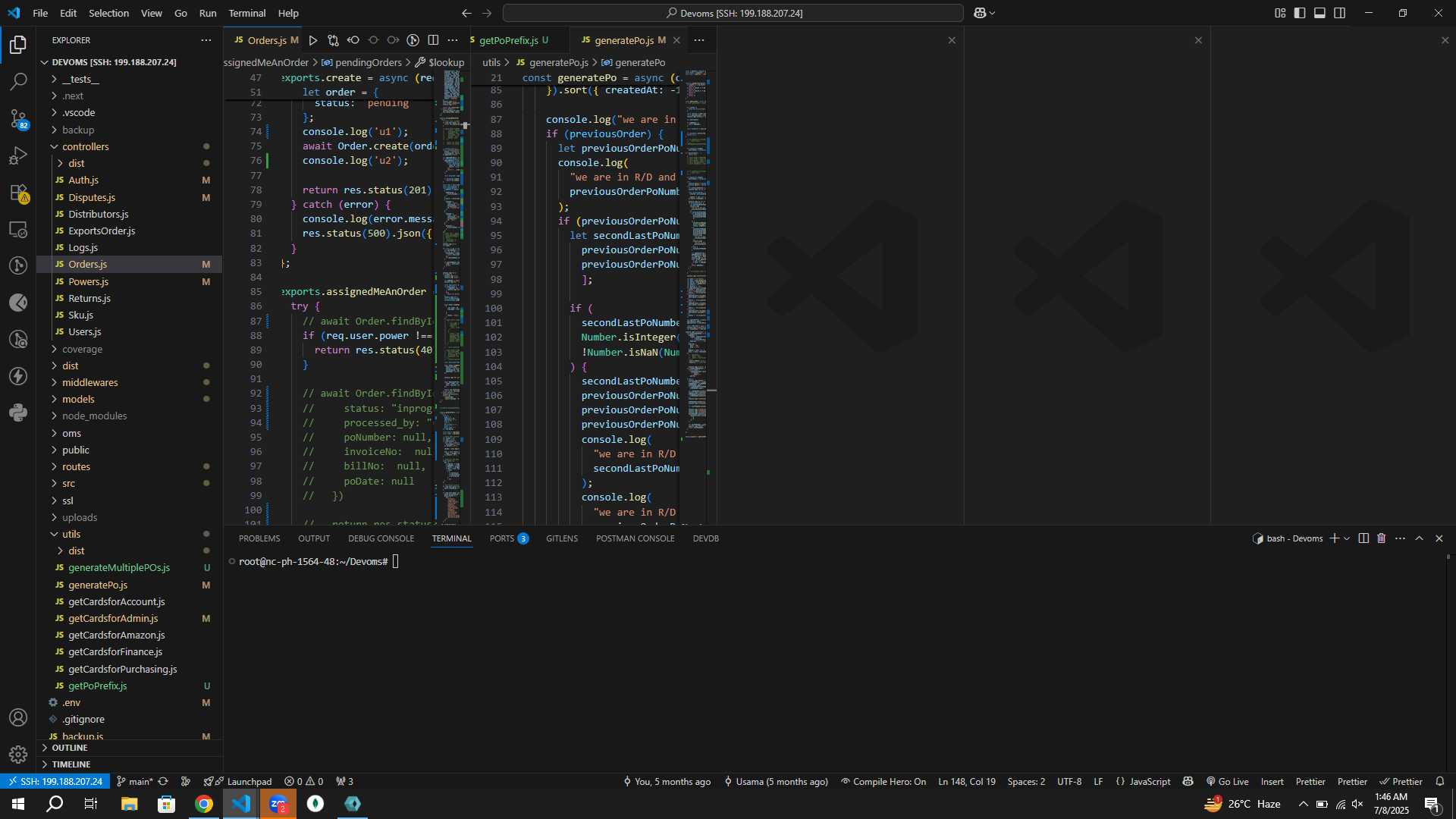Open Accounts menu in activity bar

tap(18, 717)
